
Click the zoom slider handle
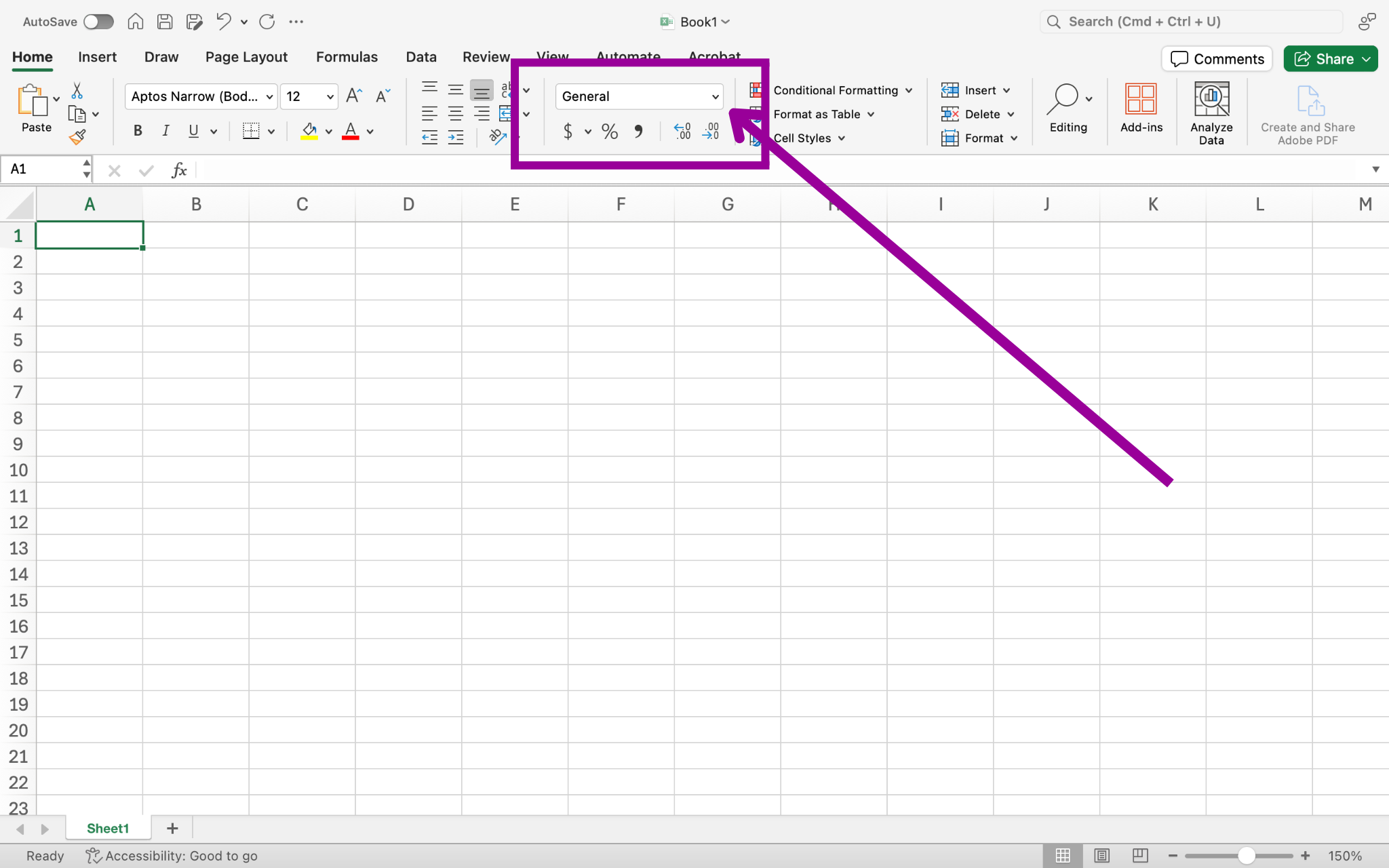(1246, 856)
